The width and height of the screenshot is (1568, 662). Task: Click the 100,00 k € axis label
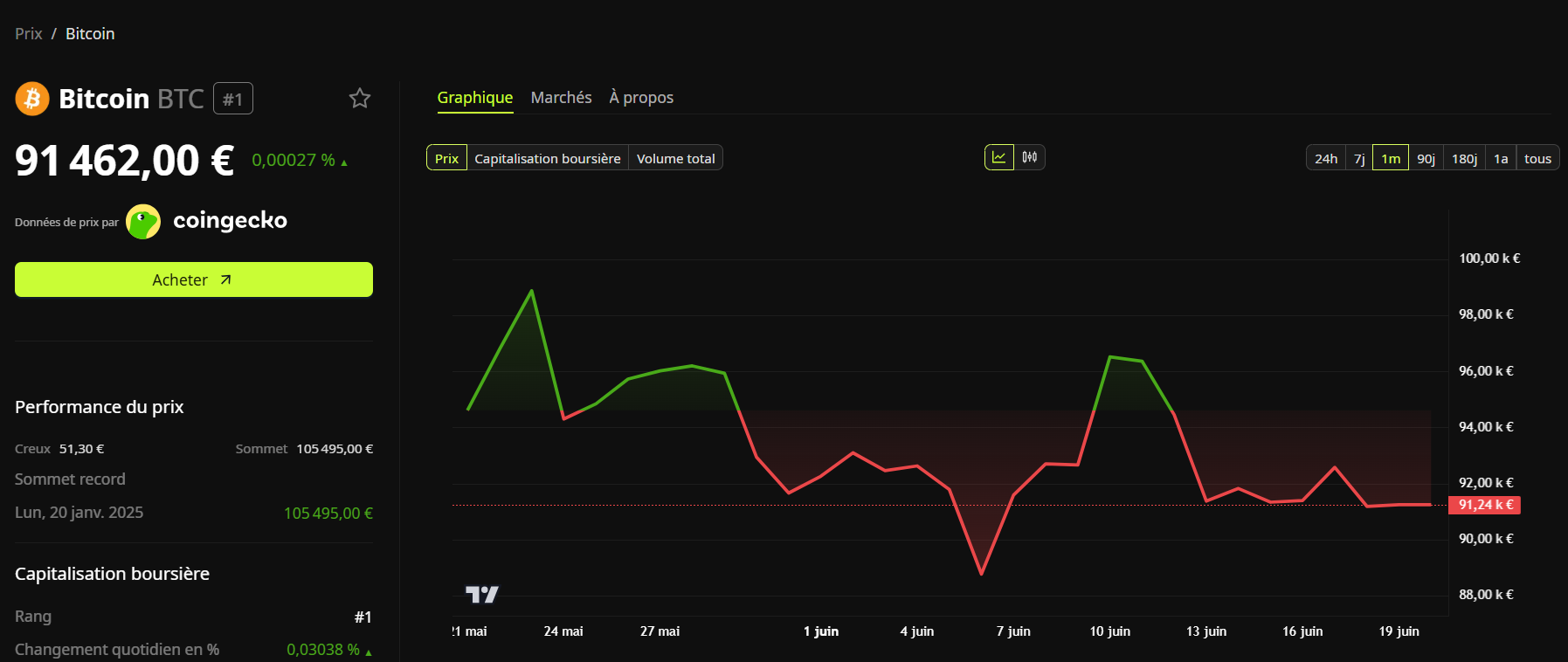tap(1489, 259)
